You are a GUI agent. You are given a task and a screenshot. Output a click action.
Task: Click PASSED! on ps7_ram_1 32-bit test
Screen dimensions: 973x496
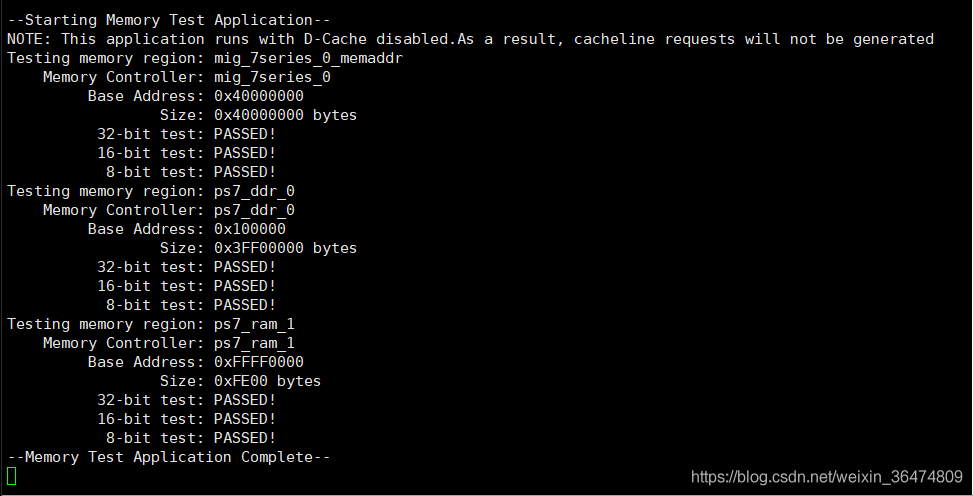(x=244, y=400)
